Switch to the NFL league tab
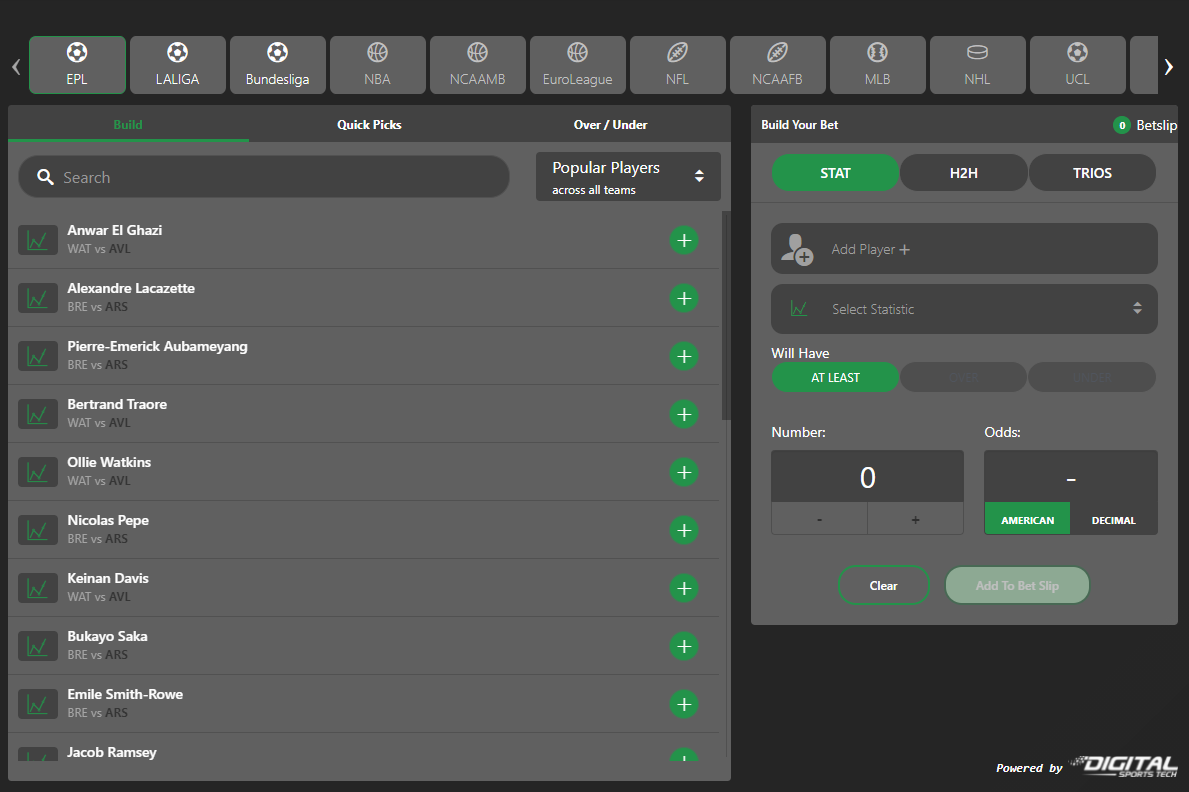 coord(678,65)
